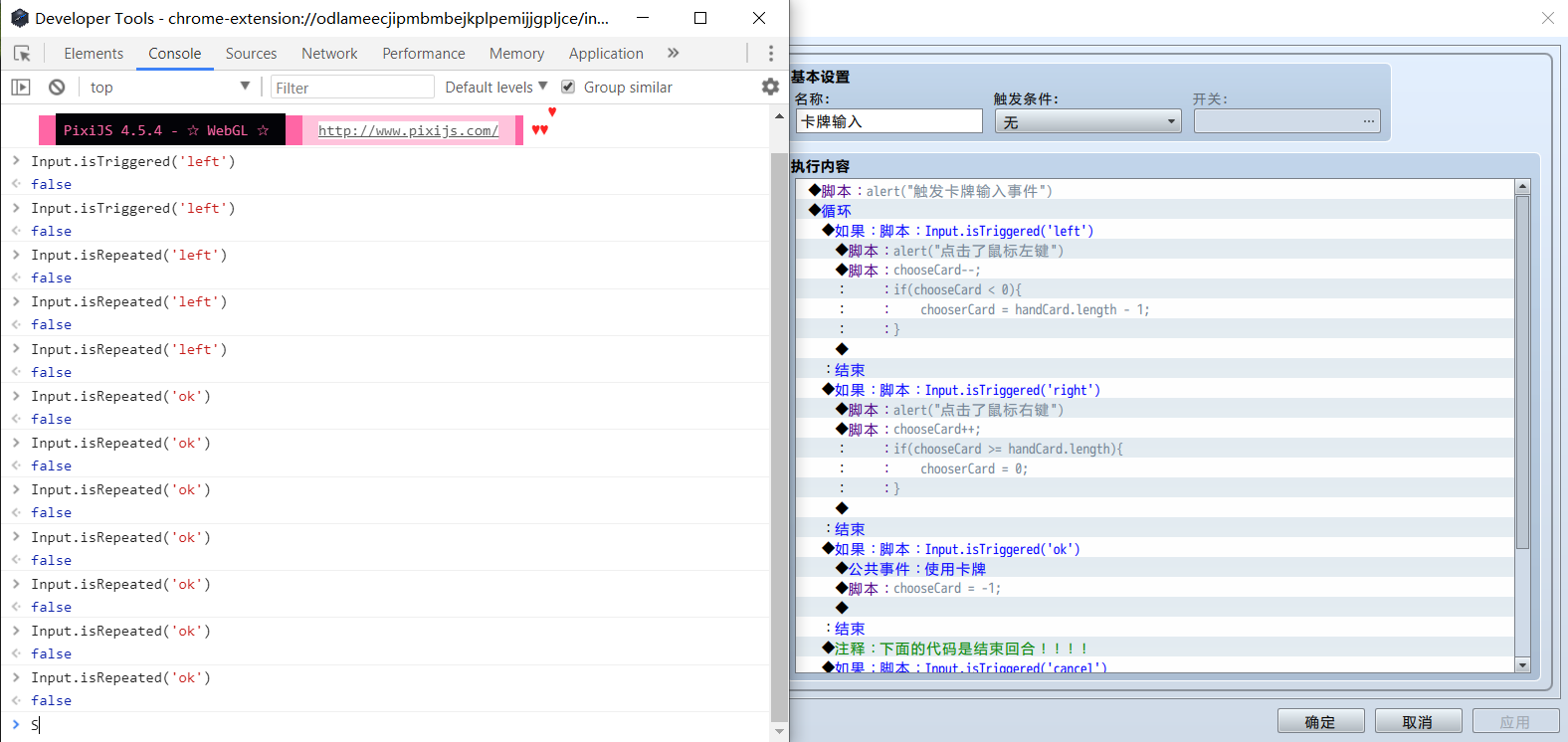Select the if(chooseCard >= handCard.length){ code line
The width and height of the screenshot is (1568, 742).
coord(1155,450)
